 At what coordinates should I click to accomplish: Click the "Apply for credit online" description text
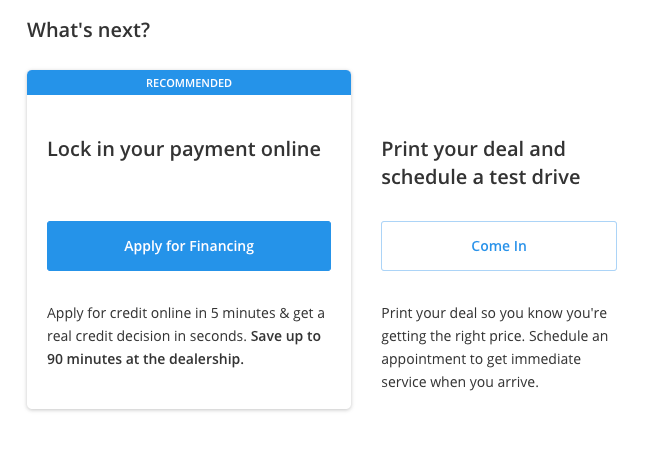click(186, 336)
